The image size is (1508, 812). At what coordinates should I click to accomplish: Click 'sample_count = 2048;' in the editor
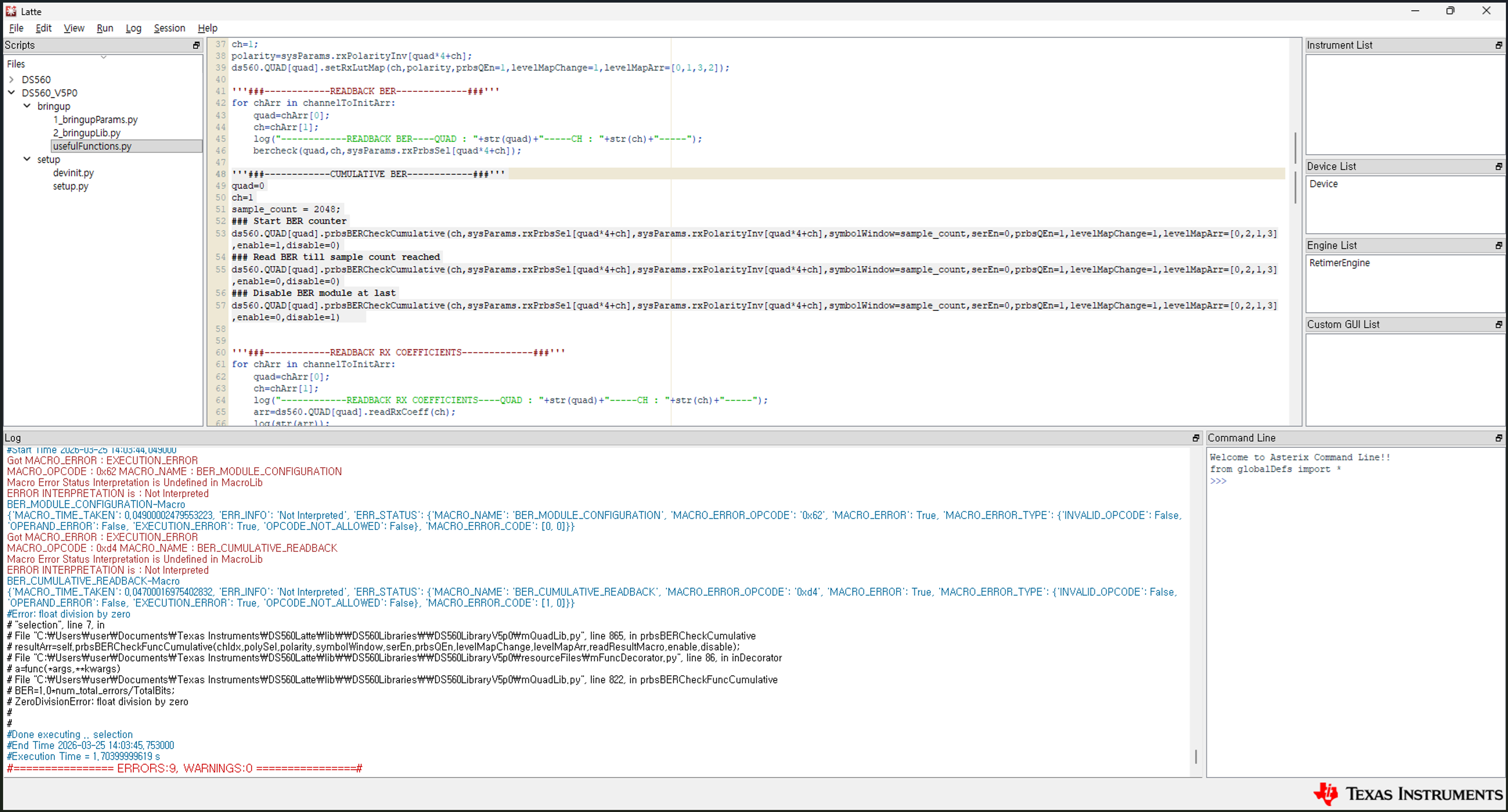click(286, 209)
